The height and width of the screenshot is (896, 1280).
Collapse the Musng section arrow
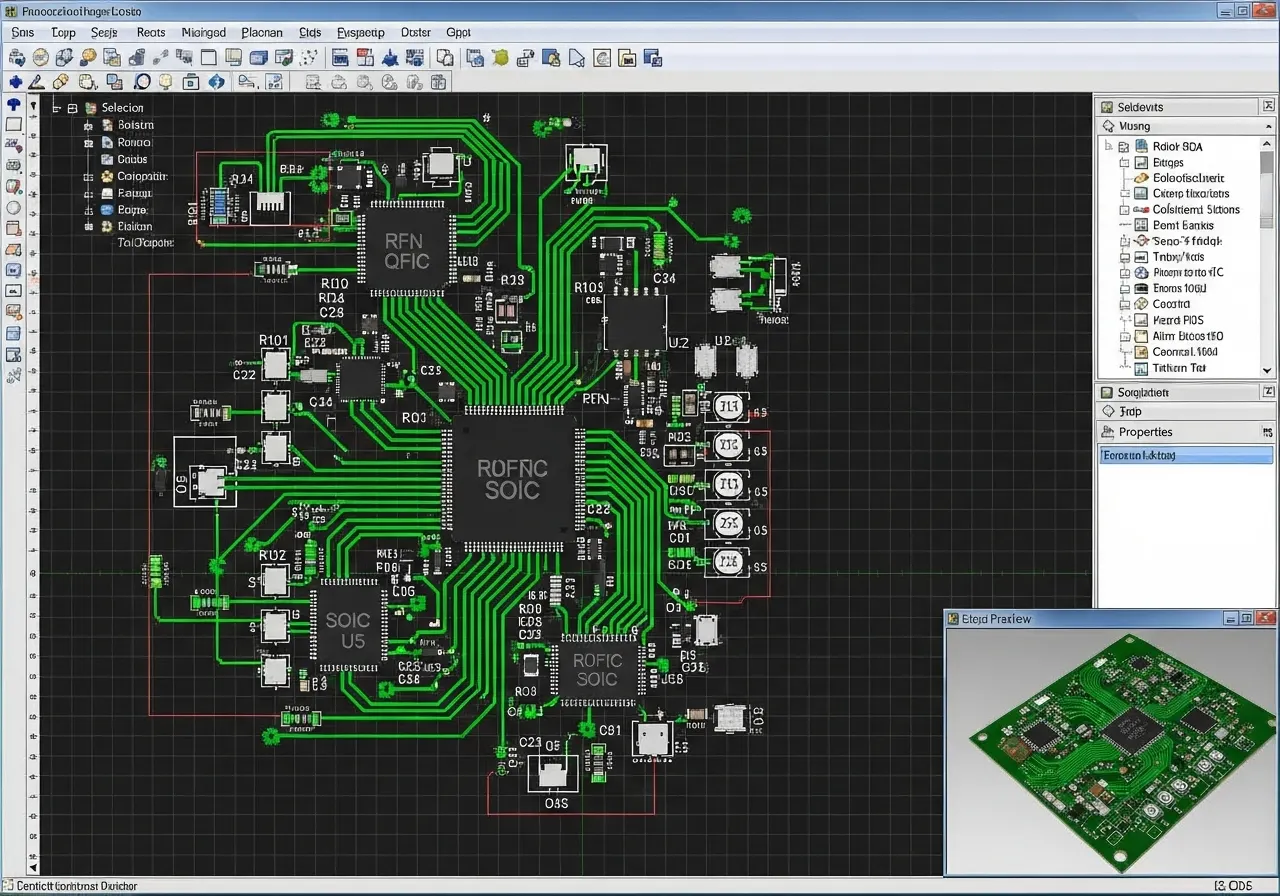coord(1268,126)
